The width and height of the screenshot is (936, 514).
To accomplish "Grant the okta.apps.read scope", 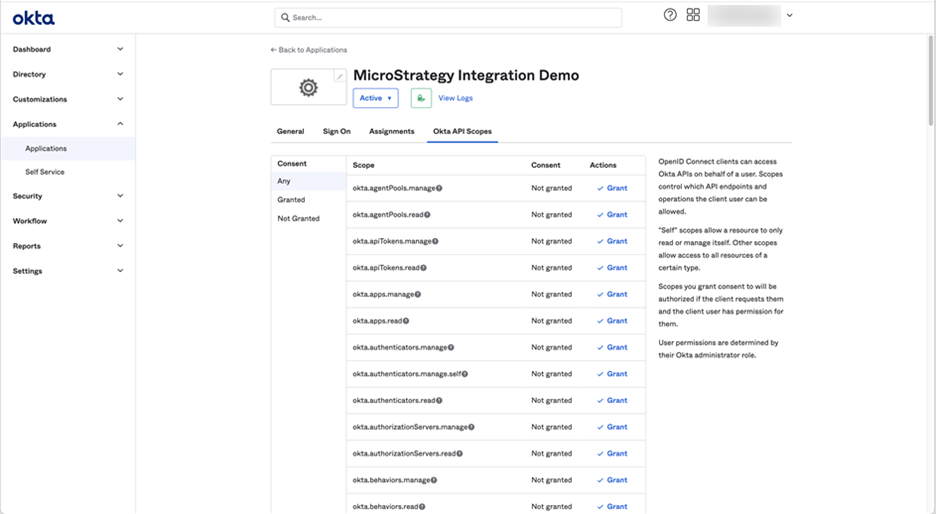I will click(612, 321).
